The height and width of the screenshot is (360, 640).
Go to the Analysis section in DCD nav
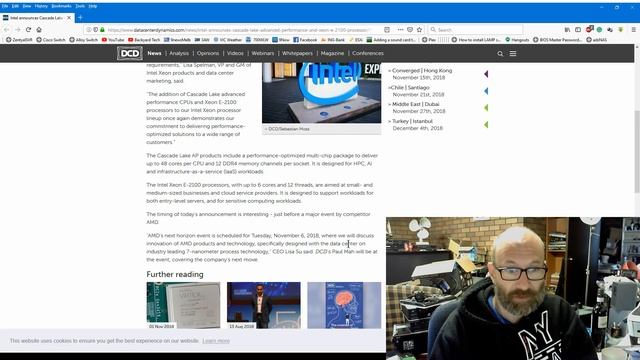(x=179, y=53)
